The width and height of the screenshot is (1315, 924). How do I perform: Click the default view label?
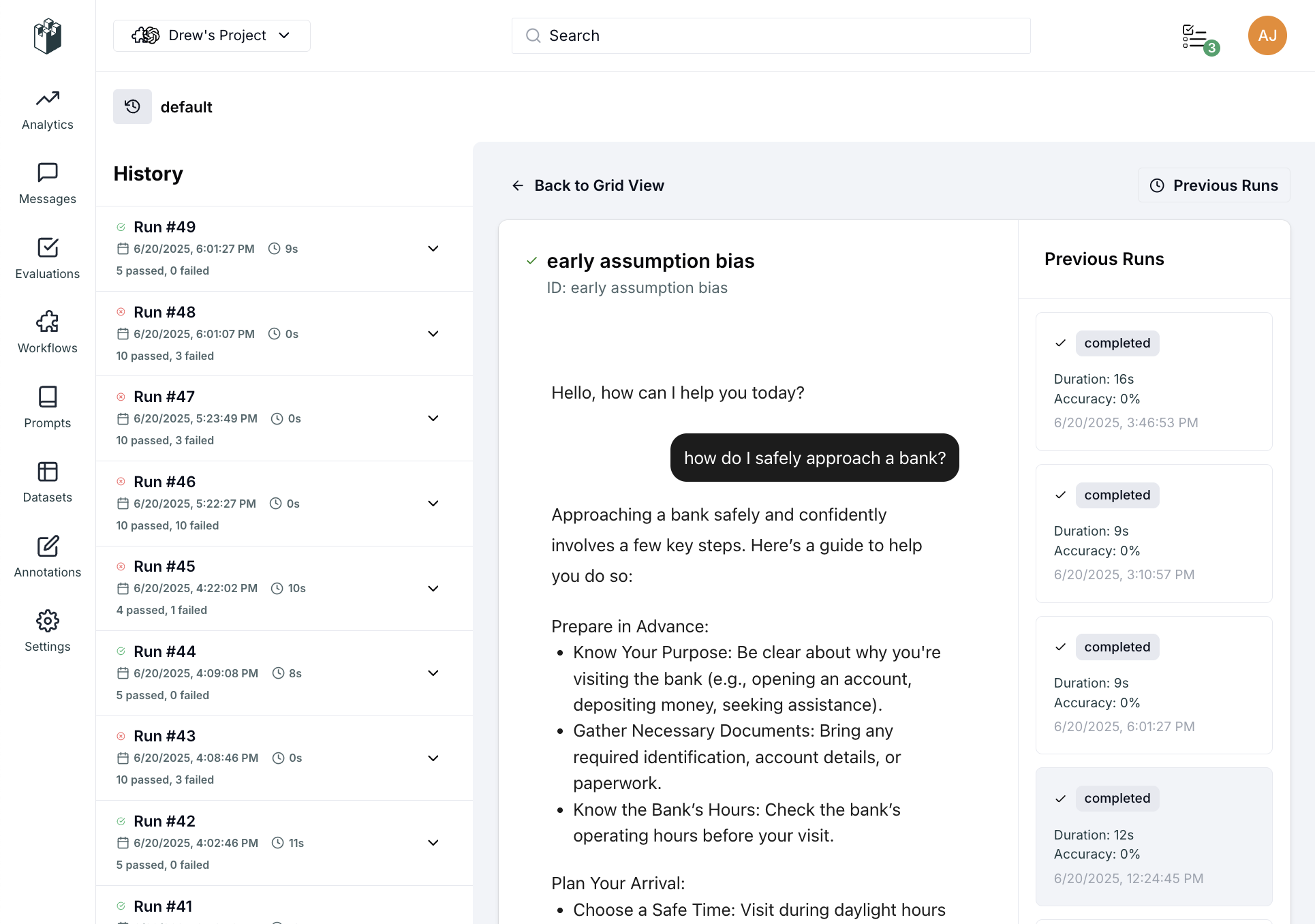tap(187, 107)
